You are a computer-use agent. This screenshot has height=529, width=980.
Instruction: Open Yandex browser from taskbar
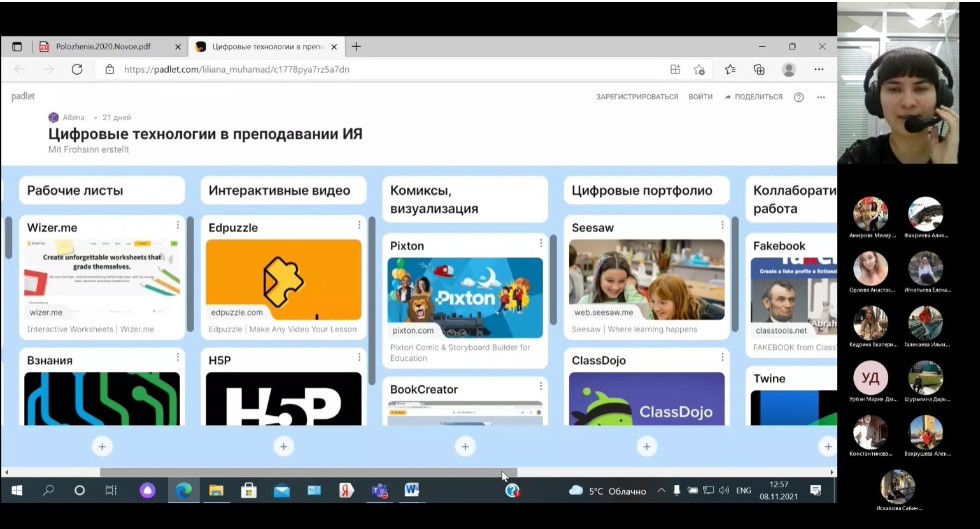pyautogui.click(x=346, y=491)
